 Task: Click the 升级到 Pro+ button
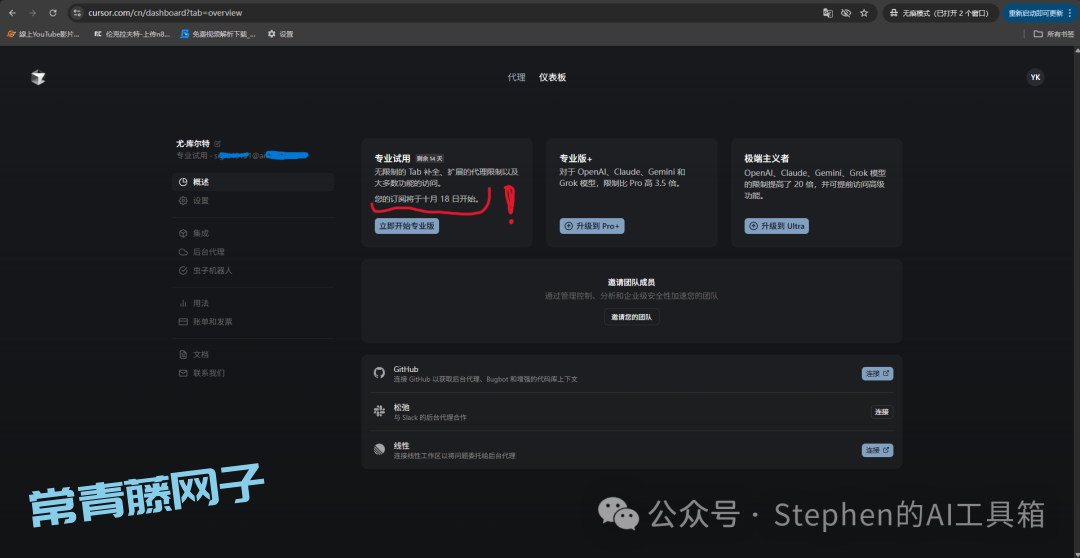[592, 226]
